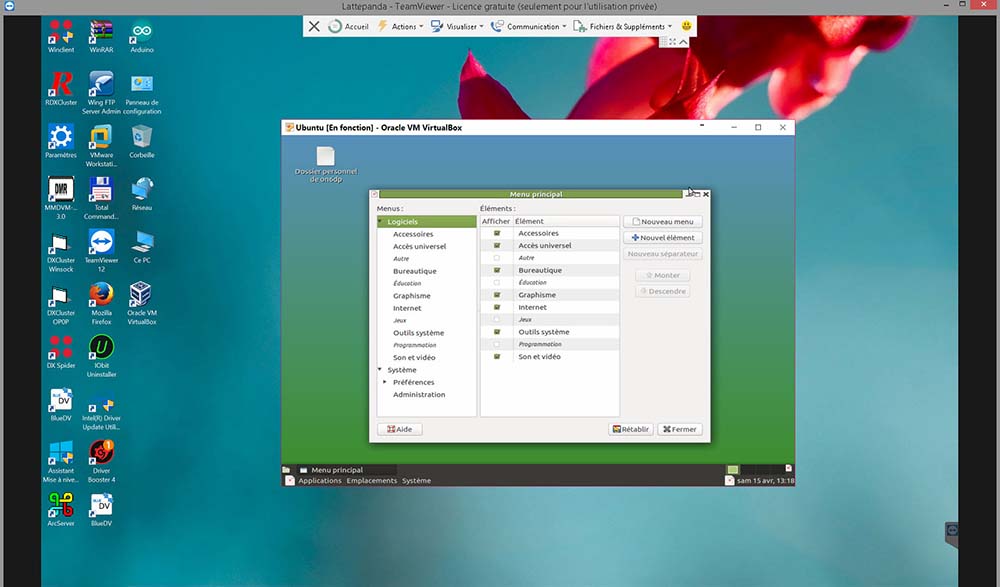
Task: Open Ubuntu Applications panel menu
Action: coord(320,480)
